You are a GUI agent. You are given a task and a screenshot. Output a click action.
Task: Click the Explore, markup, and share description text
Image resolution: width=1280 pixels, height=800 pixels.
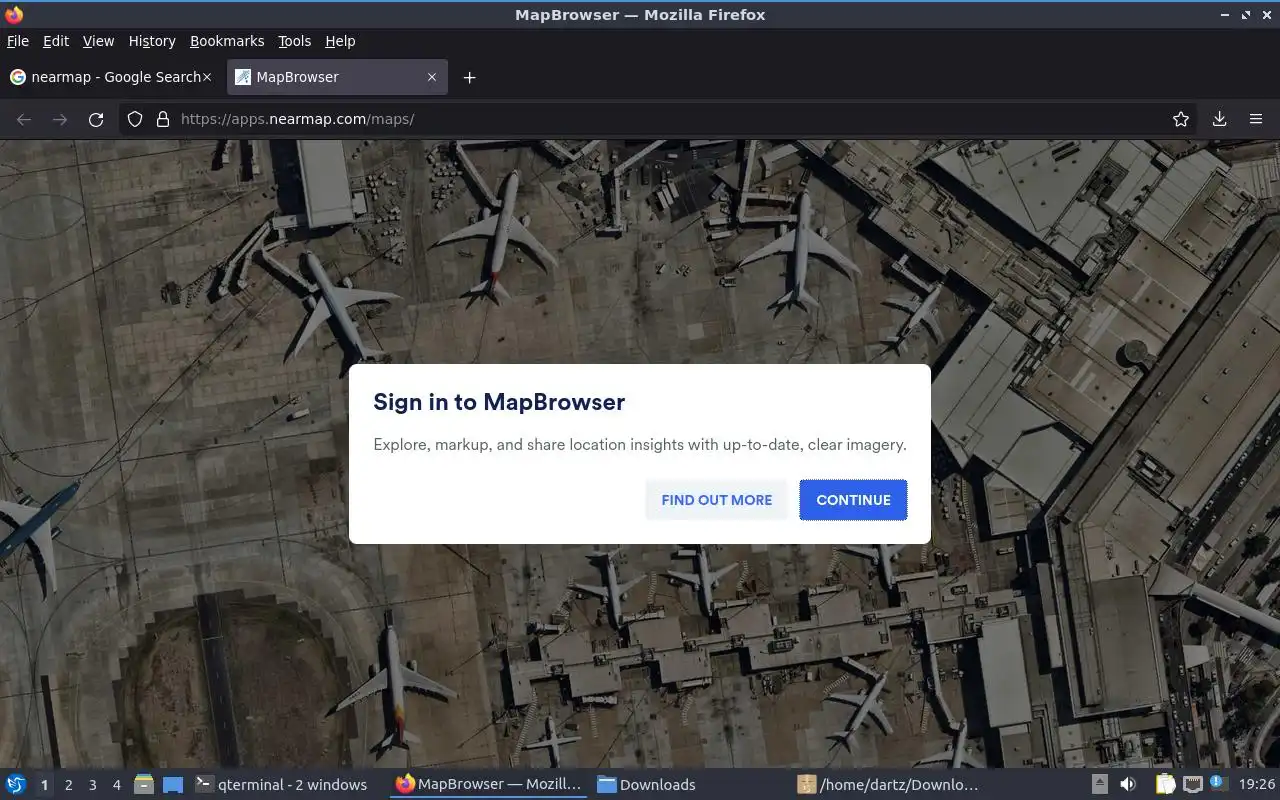pyautogui.click(x=640, y=445)
